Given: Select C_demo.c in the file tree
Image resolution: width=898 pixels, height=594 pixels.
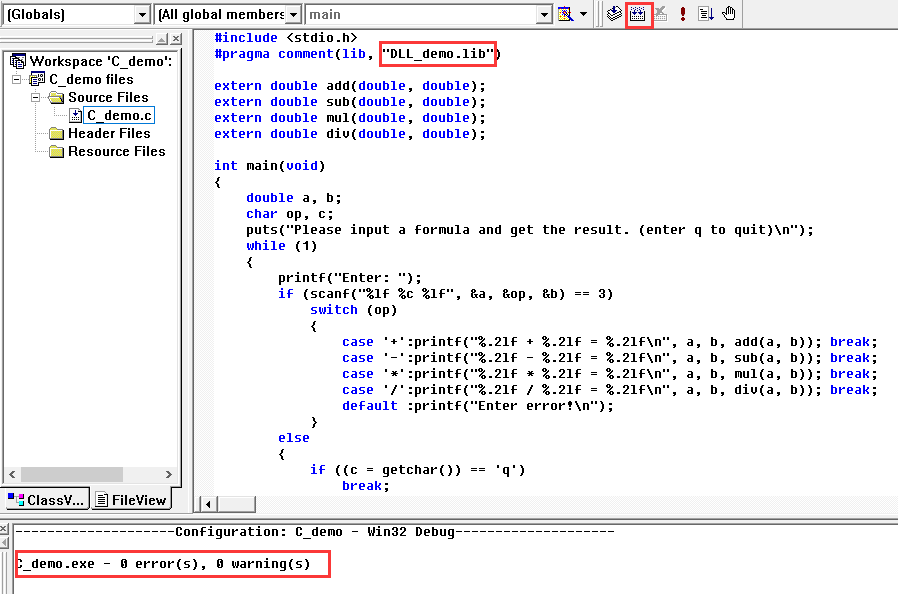Looking at the screenshot, I should click(x=118, y=116).
